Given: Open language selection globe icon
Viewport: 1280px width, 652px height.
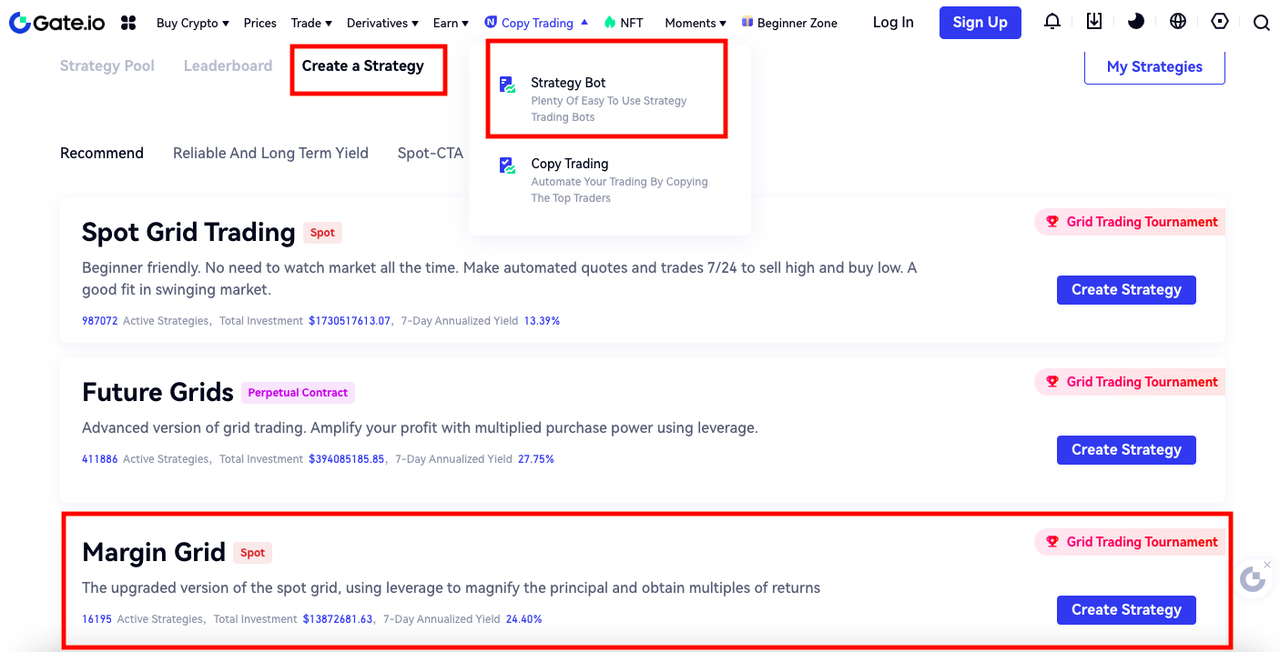Looking at the screenshot, I should [x=1178, y=22].
